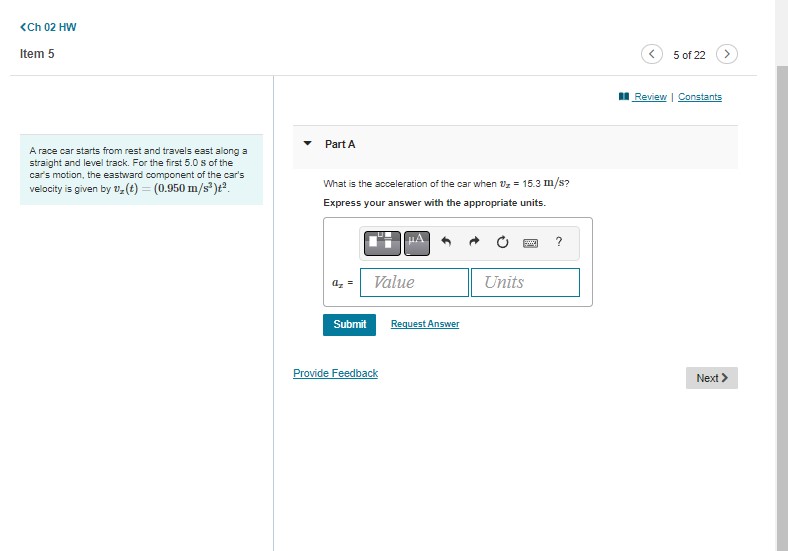
Task: Open the Greek symbols μA palette
Action: coord(417,243)
